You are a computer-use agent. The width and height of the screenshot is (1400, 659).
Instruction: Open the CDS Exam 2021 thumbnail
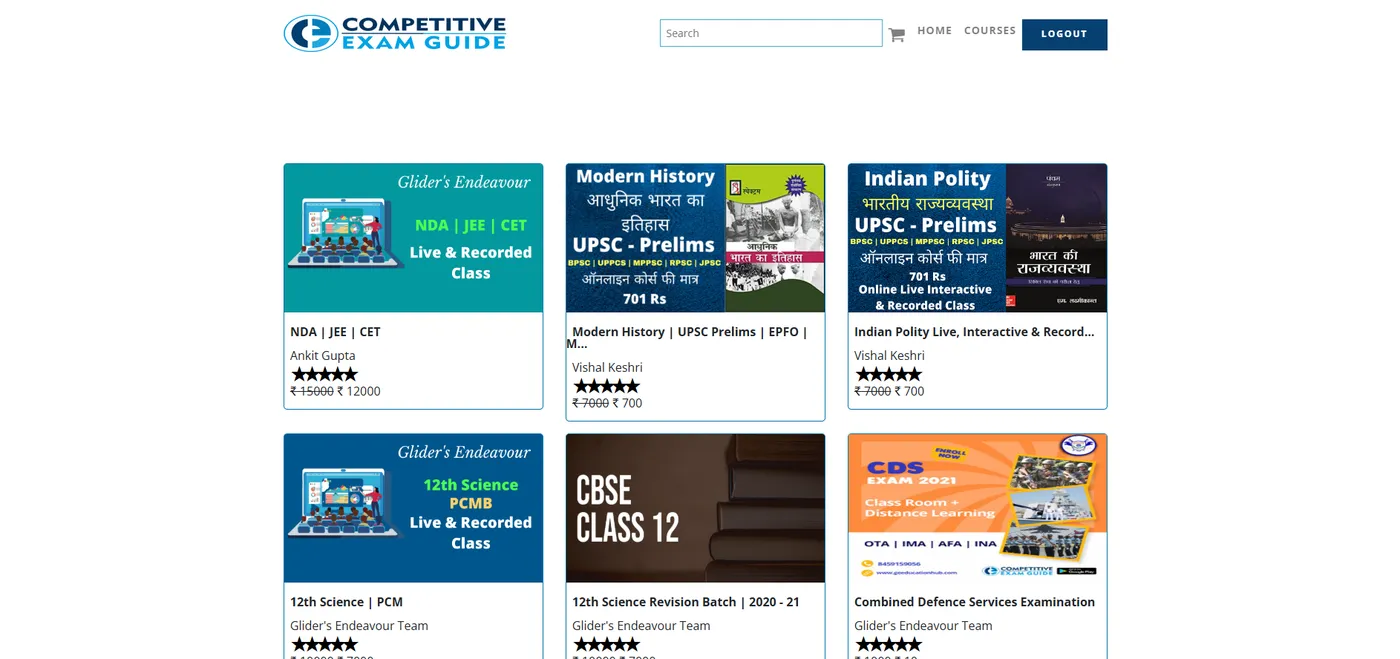click(977, 508)
